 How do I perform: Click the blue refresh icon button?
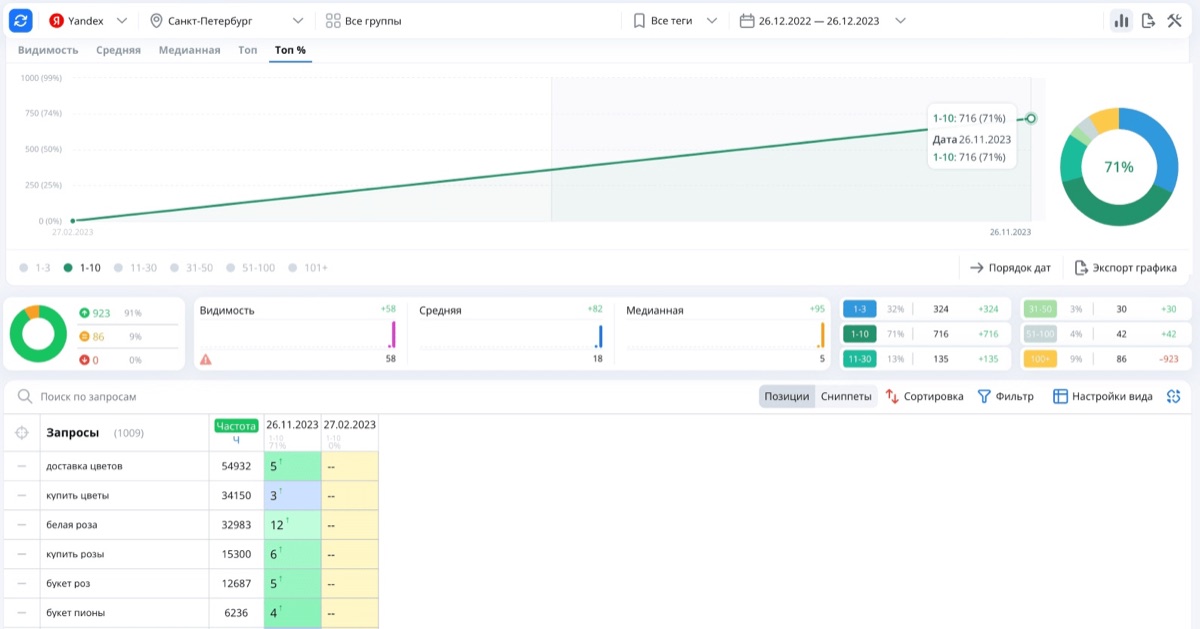22,20
